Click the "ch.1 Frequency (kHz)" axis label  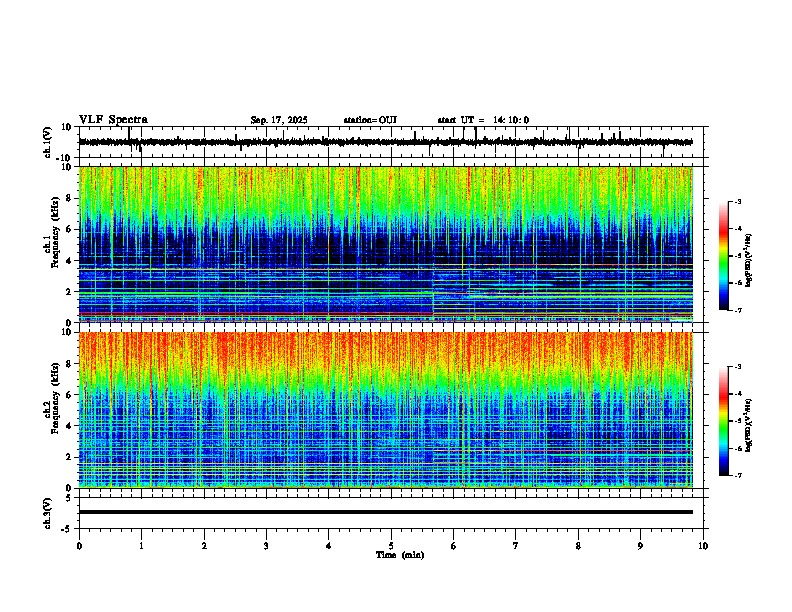tap(51, 232)
